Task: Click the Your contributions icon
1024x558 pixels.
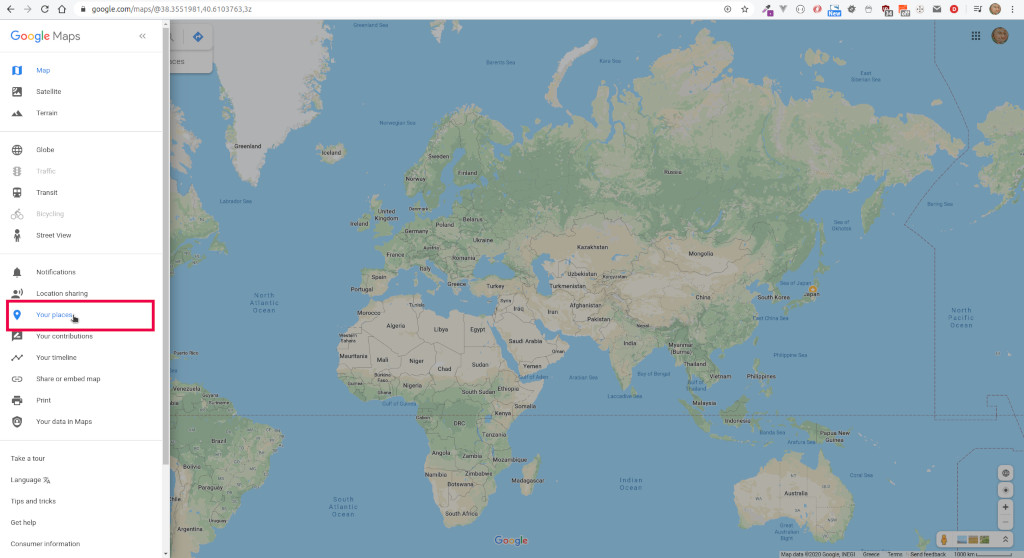Action: (17, 336)
